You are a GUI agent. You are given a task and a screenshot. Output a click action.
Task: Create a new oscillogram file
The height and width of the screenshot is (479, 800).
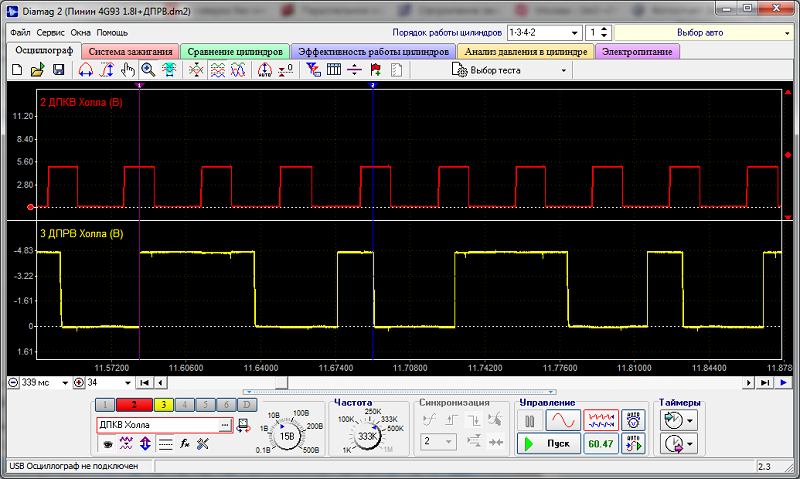(x=17, y=70)
